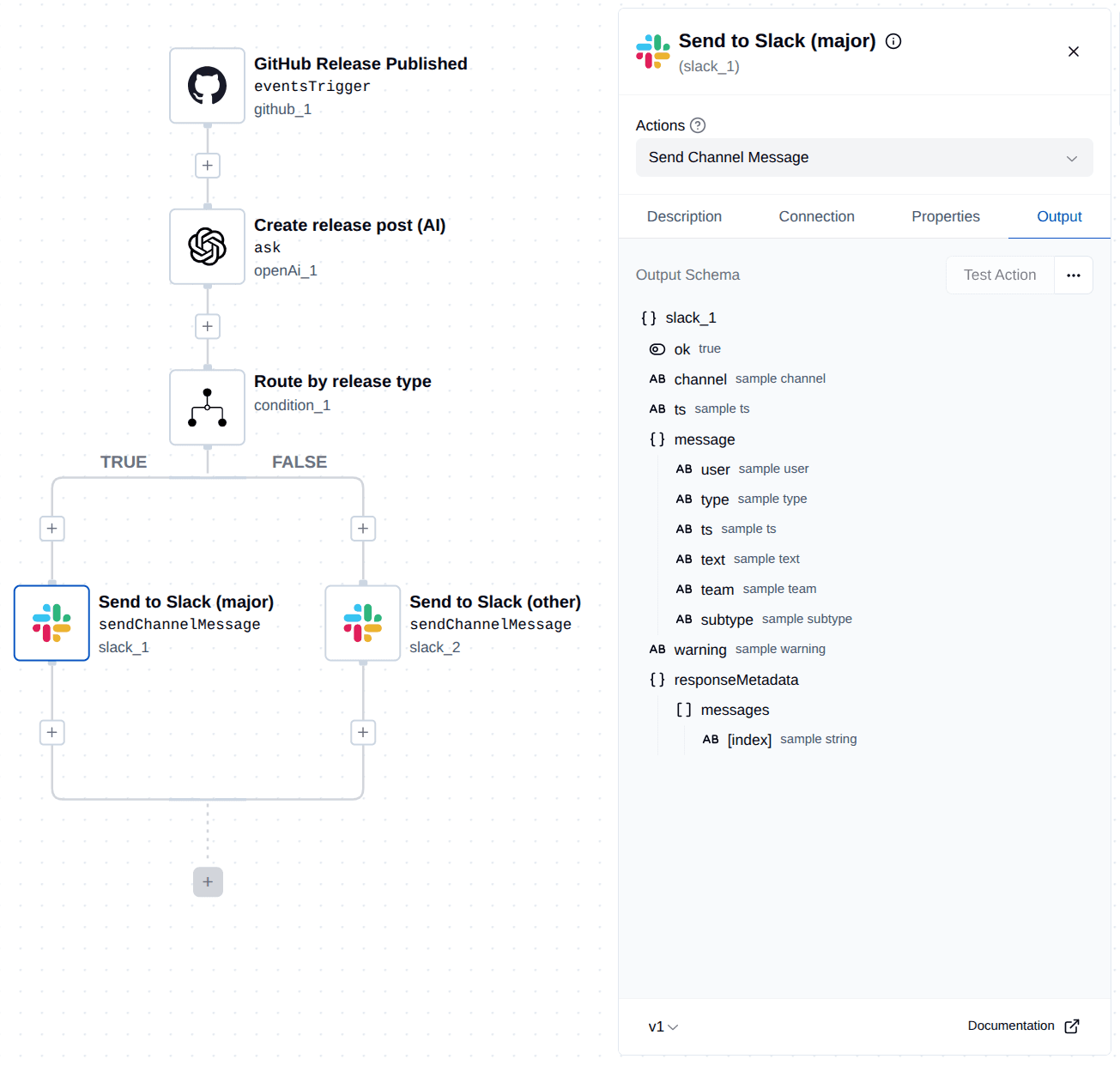
Task: Open the v1 version dropdown
Action: 663,1026
